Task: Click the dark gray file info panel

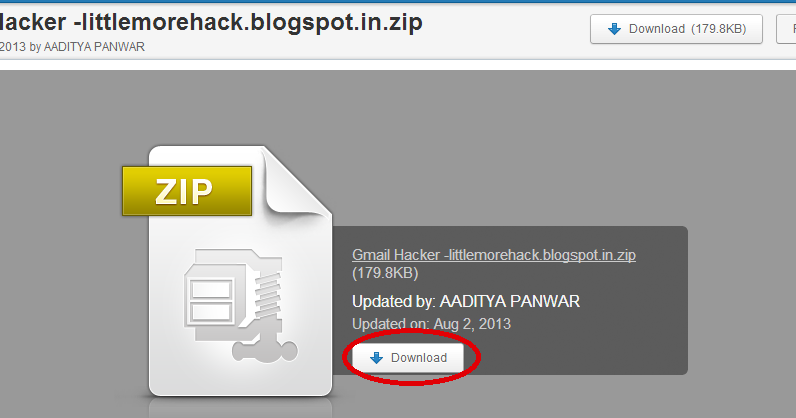Action: point(510,300)
